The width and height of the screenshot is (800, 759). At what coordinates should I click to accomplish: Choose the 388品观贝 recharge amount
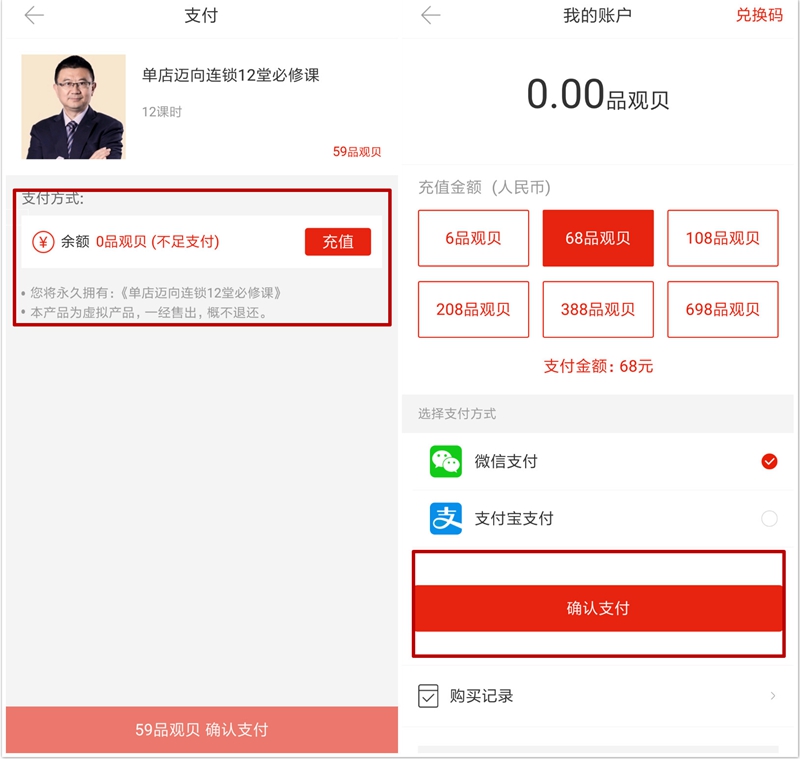[598, 310]
